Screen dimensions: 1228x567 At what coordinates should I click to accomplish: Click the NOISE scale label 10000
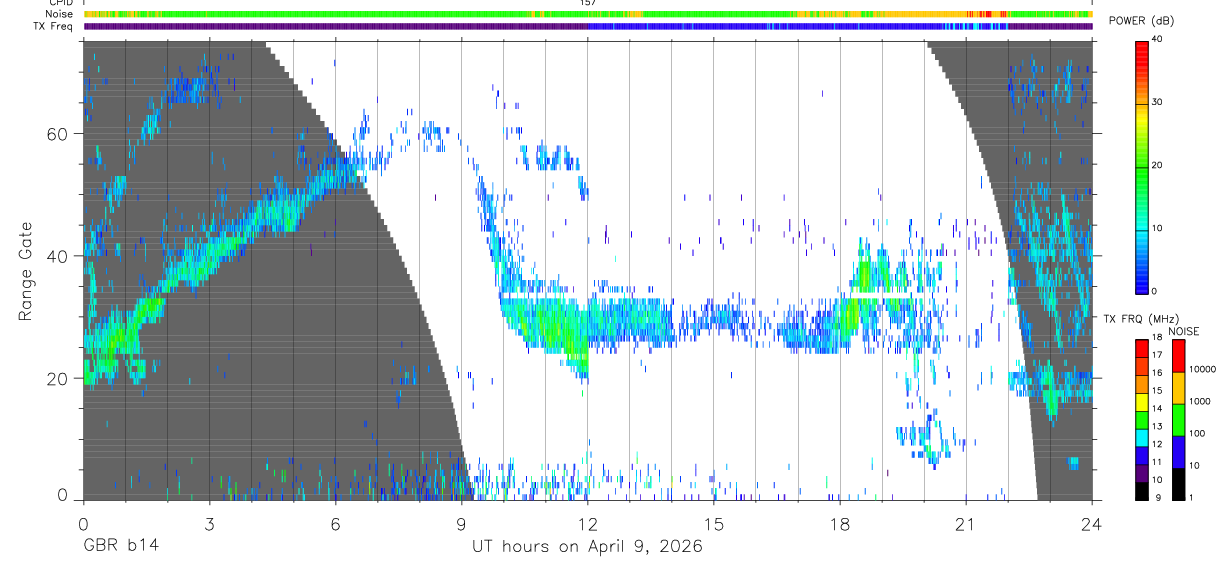(x=1203, y=369)
